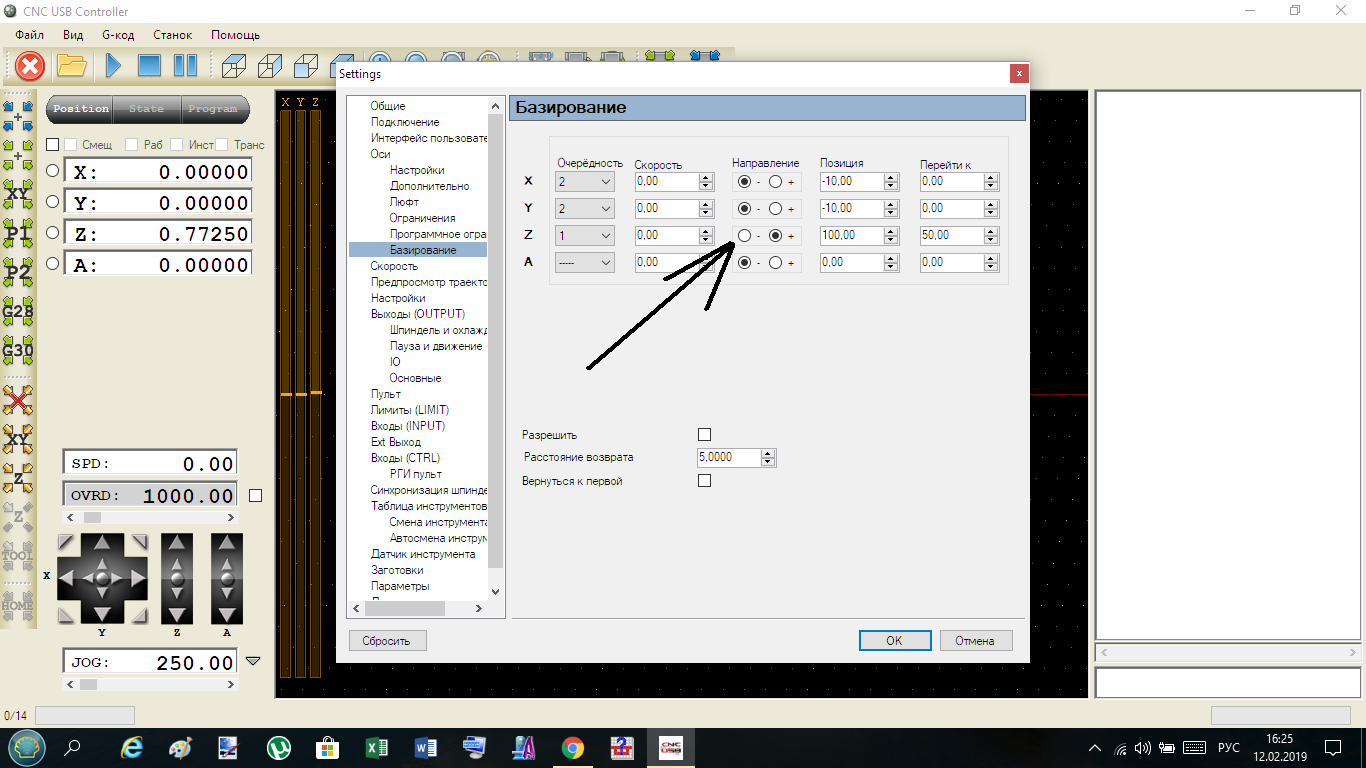Open the Файл menu
Image resolution: width=1366 pixels, height=768 pixels.
pos(30,35)
